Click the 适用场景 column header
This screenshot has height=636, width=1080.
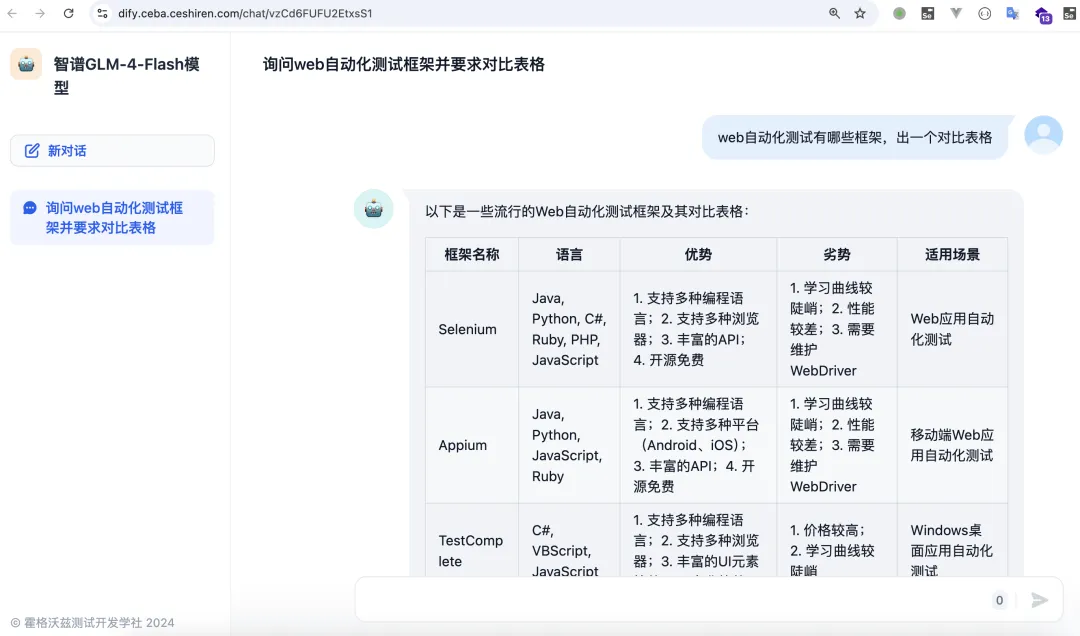953,254
